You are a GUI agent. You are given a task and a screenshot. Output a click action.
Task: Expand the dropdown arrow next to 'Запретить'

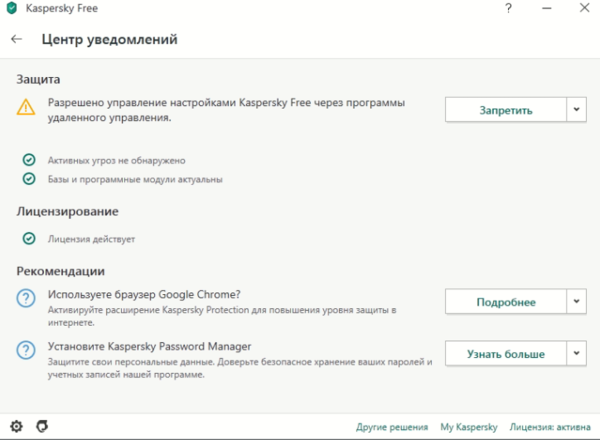click(577, 109)
